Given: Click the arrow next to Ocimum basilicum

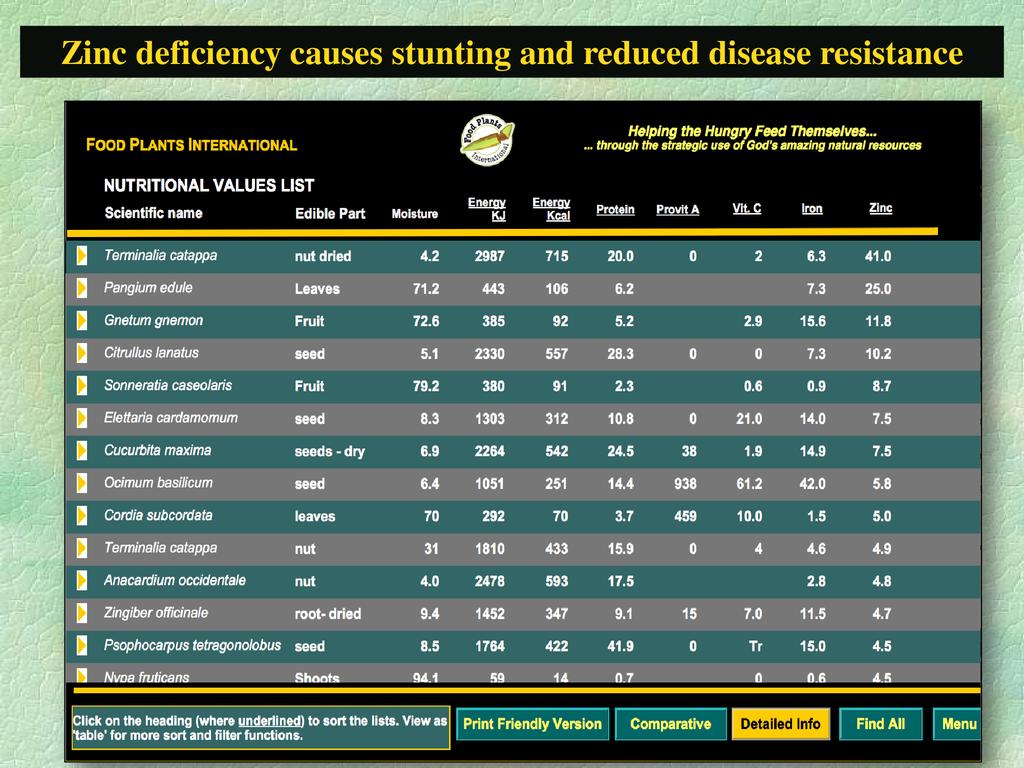Looking at the screenshot, I should point(80,484).
